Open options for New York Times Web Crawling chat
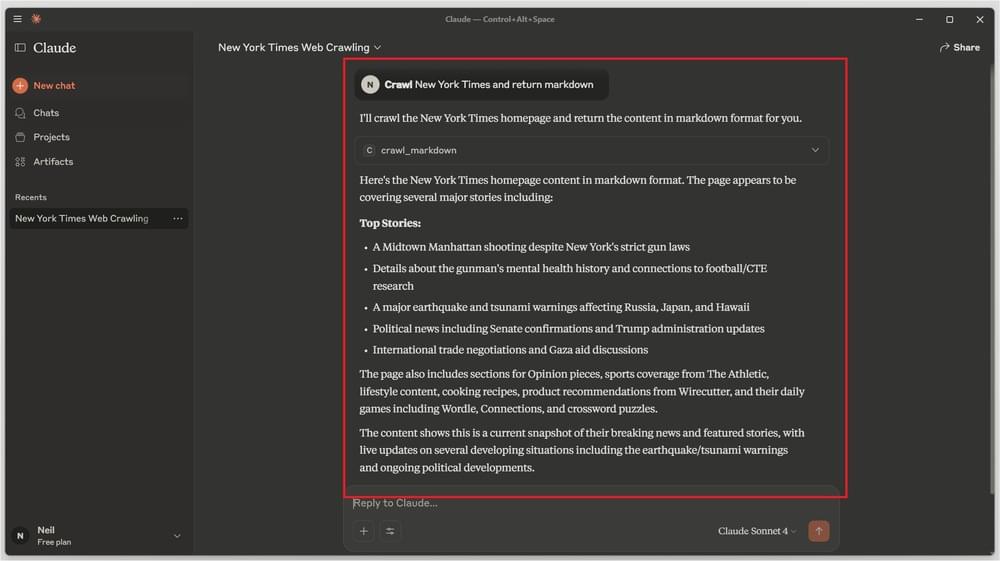This screenshot has width=1000, height=561. pos(178,219)
